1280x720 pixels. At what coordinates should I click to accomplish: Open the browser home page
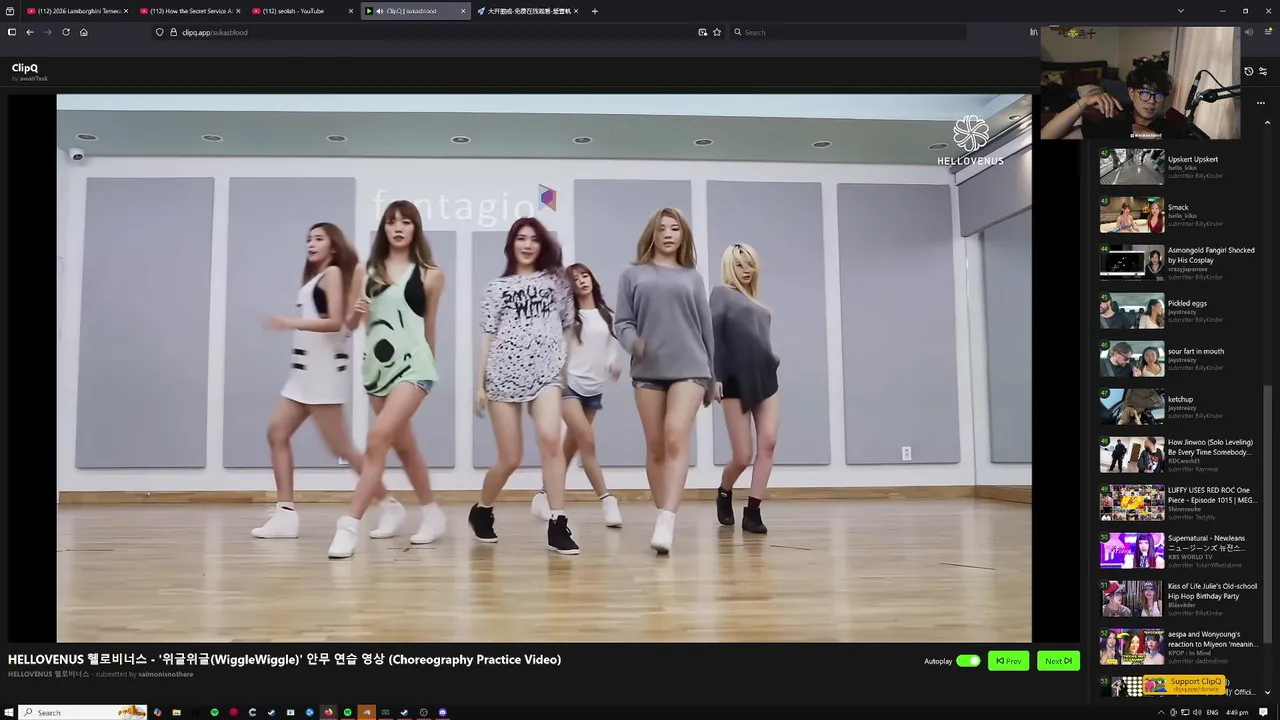tap(84, 32)
